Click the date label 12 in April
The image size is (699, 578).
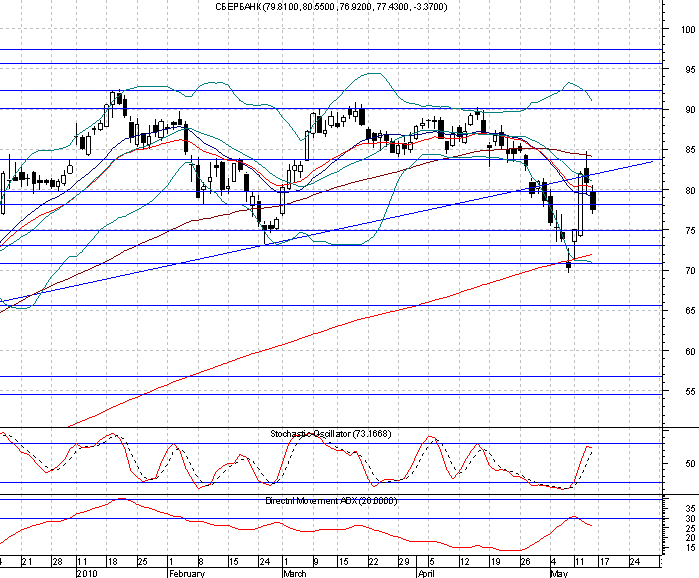point(465,562)
